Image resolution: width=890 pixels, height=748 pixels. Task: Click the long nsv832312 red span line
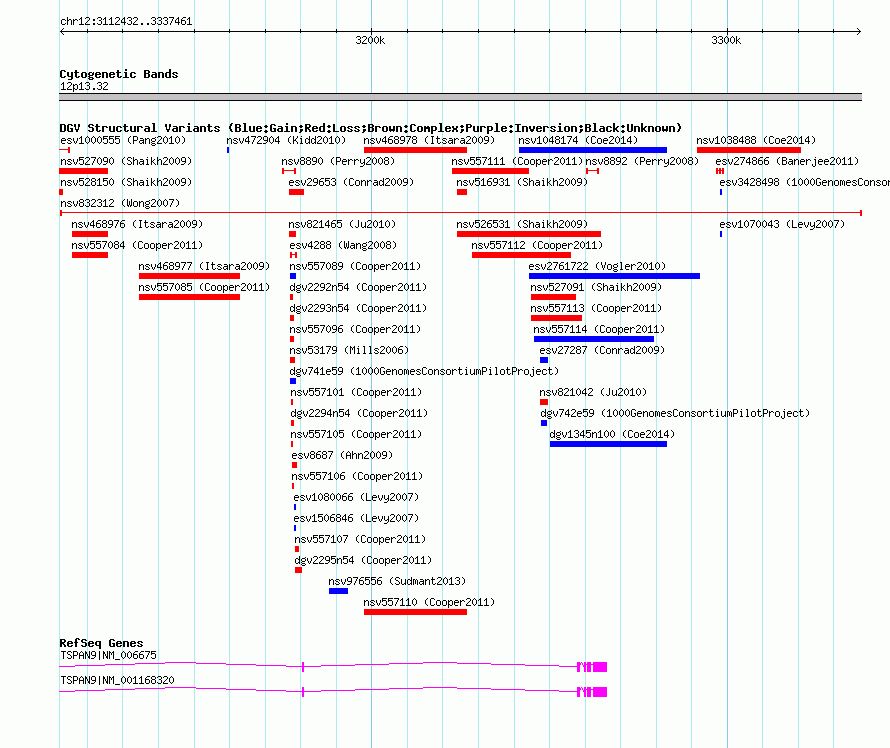461,213
